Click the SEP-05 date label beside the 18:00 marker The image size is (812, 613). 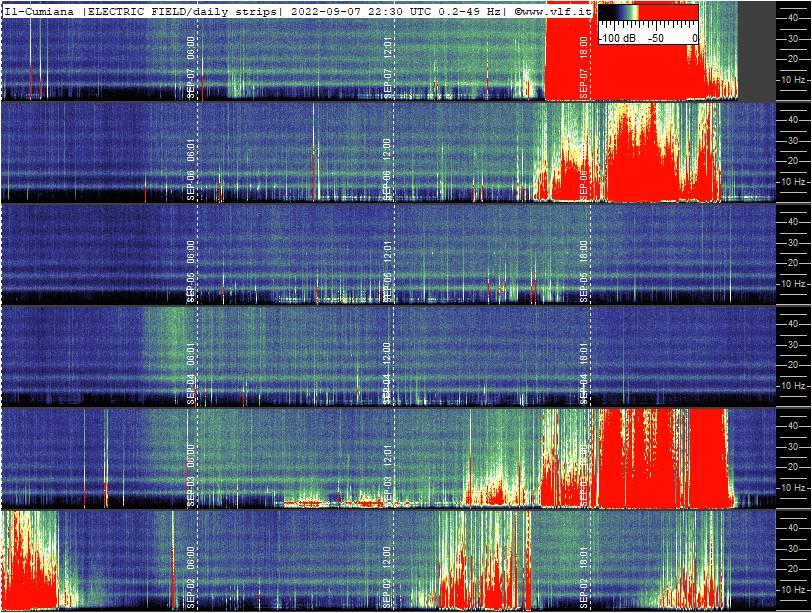pos(584,287)
